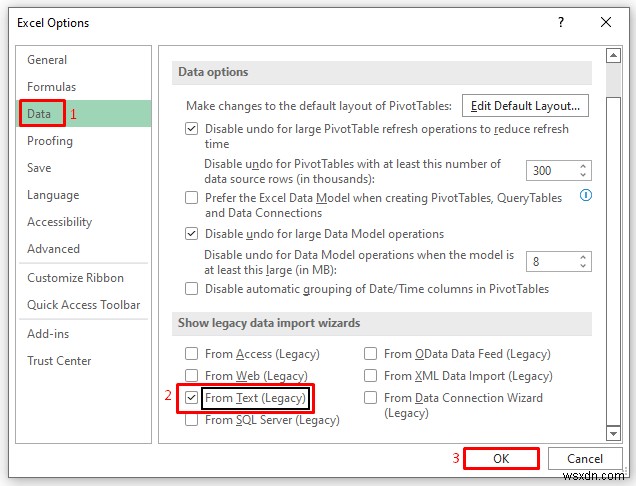Increase the PivotTable rows value 300
This screenshot has width=636, height=486.
[583, 166]
